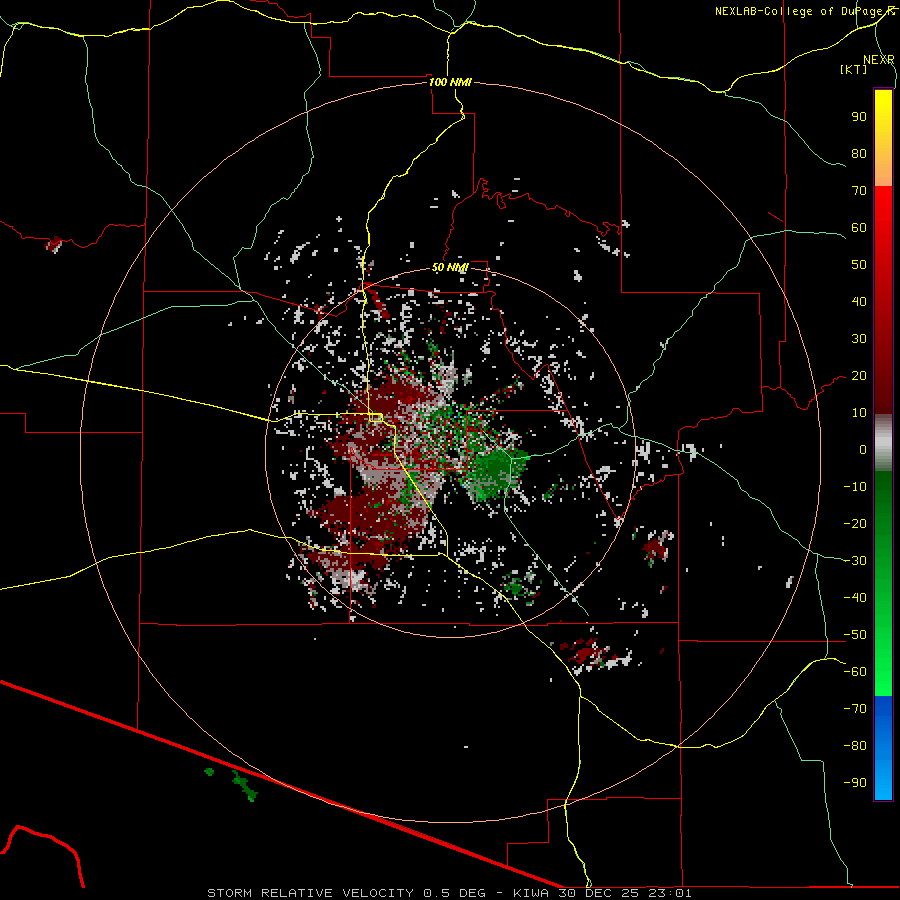Click the -60 value on velocity scale
The width and height of the screenshot is (900, 900).
[x=855, y=672]
